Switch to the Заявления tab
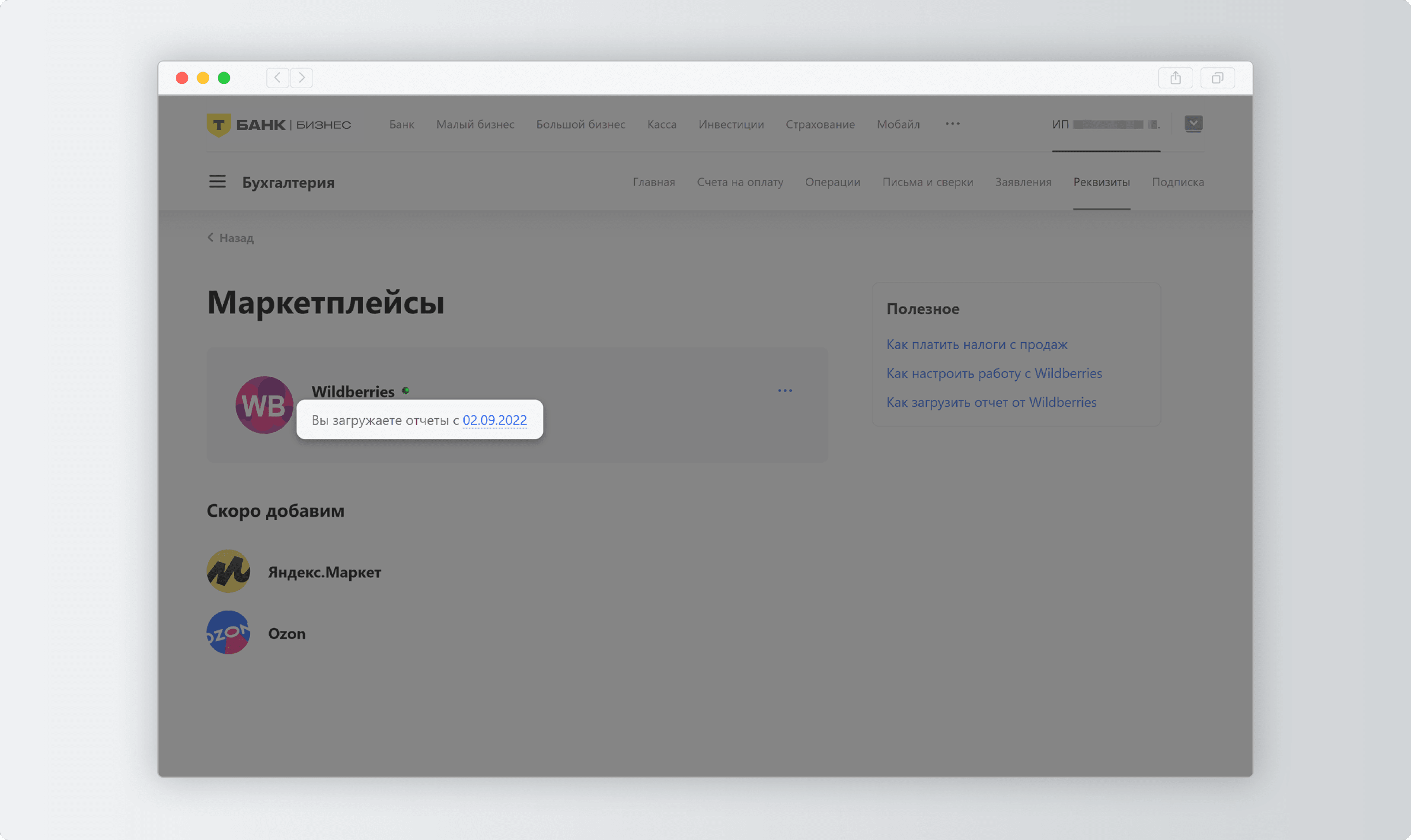Screen dimensions: 1411x840 click(1023, 182)
